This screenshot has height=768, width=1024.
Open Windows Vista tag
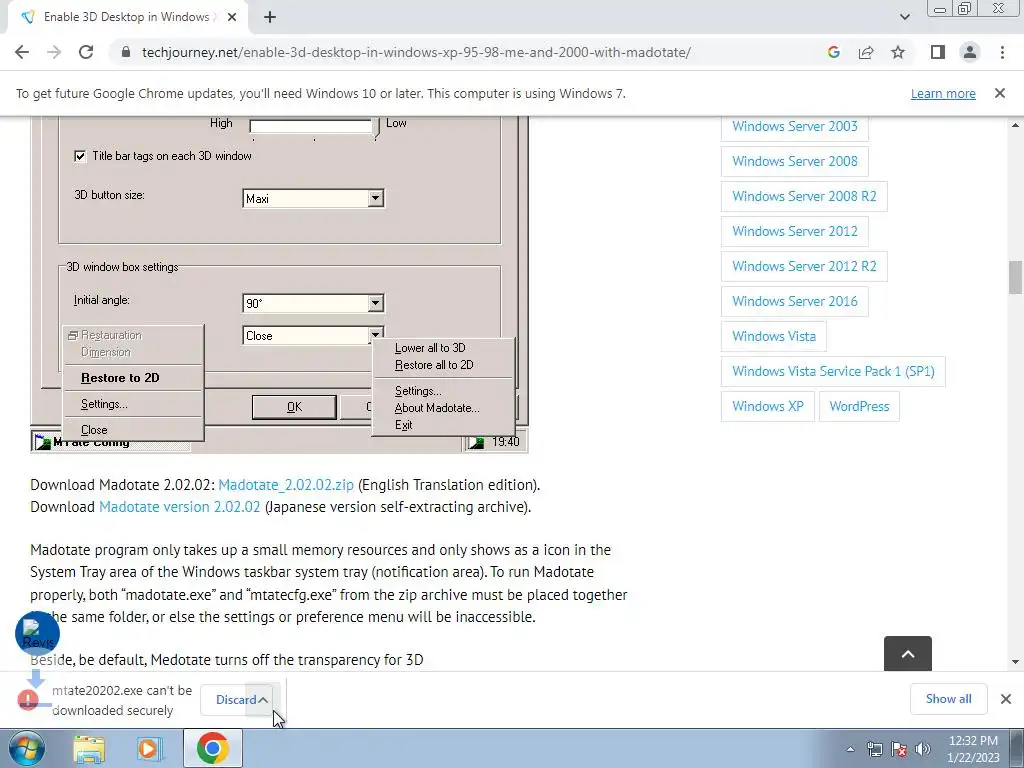pyautogui.click(x=774, y=336)
